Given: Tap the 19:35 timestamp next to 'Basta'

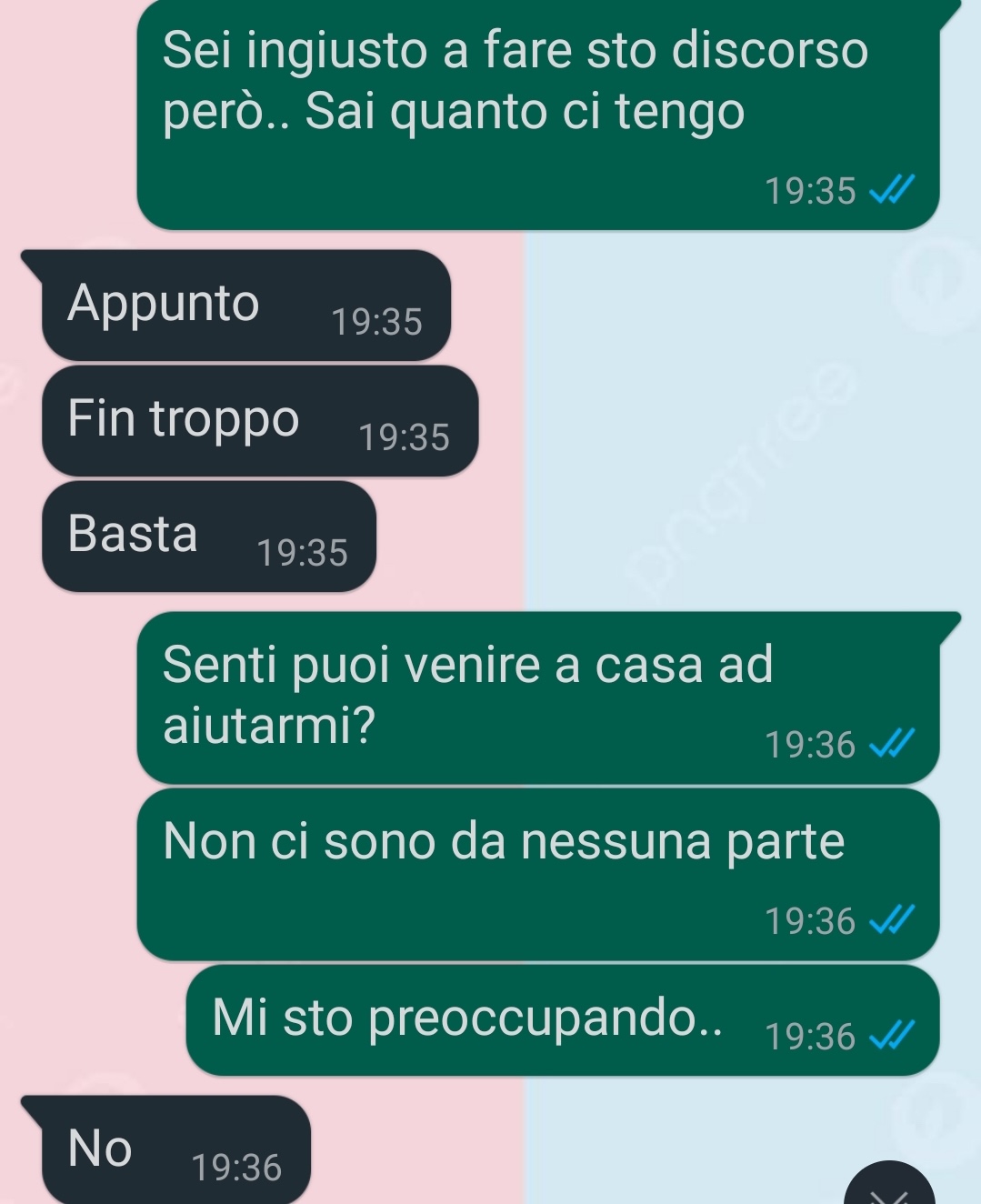Looking at the screenshot, I should pos(302,553).
